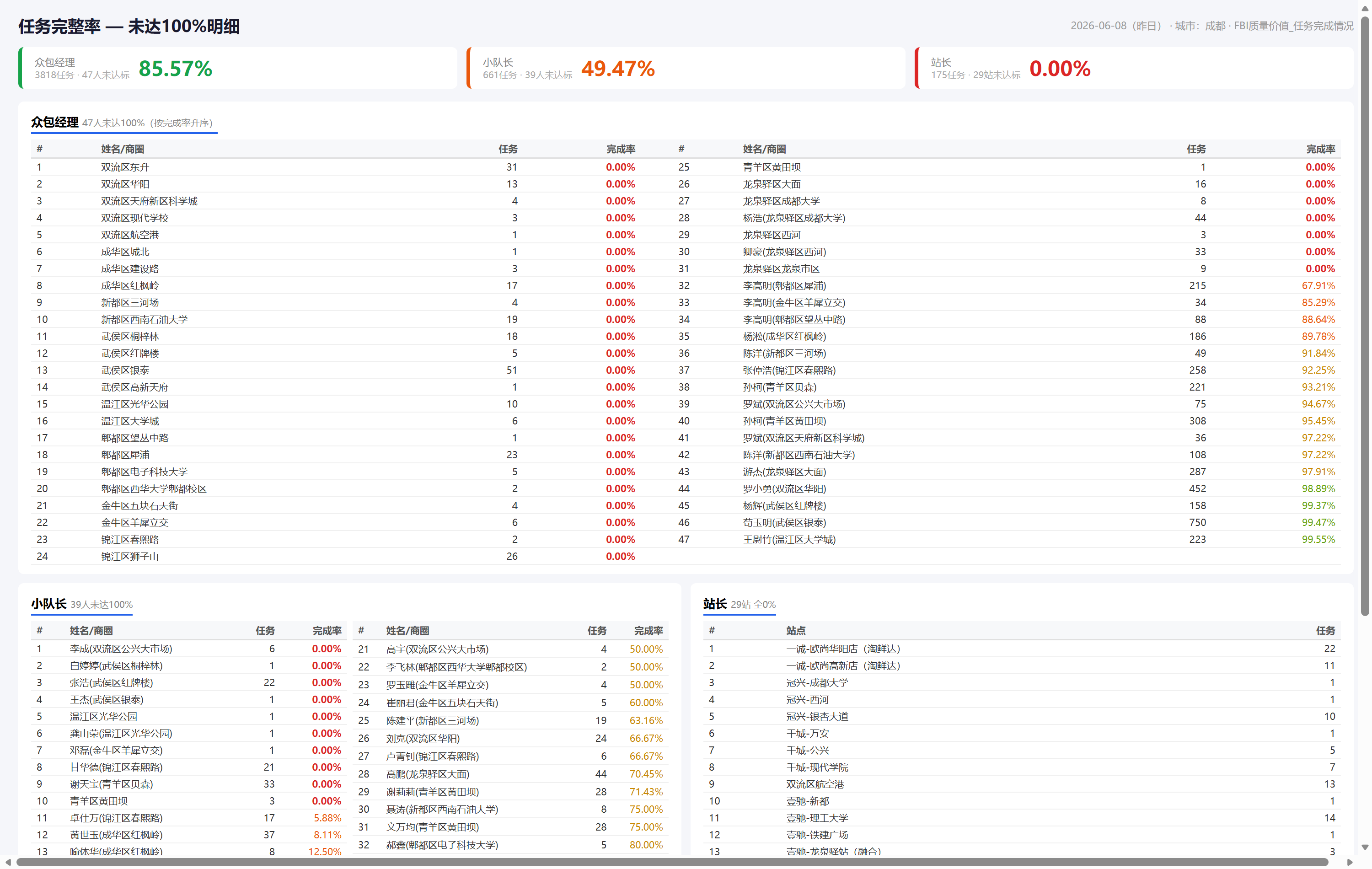Image resolution: width=1372 pixels, height=869 pixels.
Task: Select the 站长 0.00% summary card
Action: (x=1134, y=68)
